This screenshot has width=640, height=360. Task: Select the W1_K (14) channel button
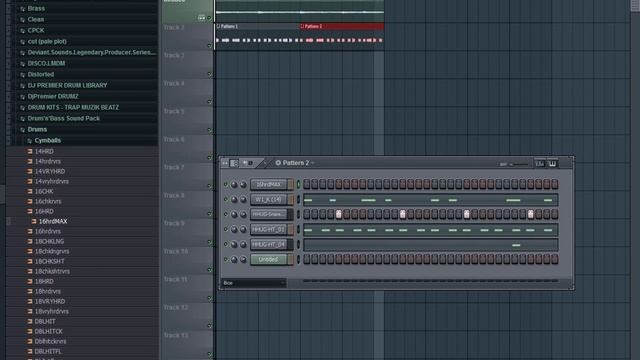[x=269, y=199]
